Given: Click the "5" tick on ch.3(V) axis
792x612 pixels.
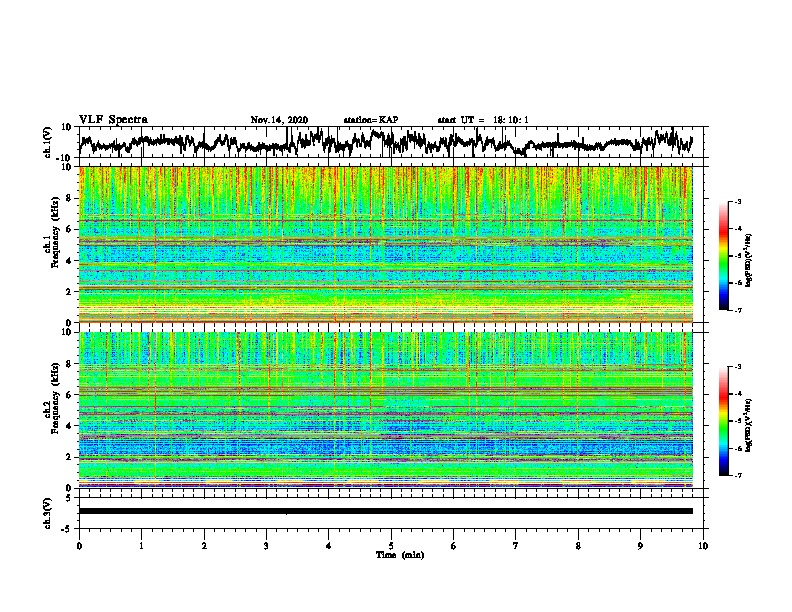Looking at the screenshot, I should (x=70, y=498).
